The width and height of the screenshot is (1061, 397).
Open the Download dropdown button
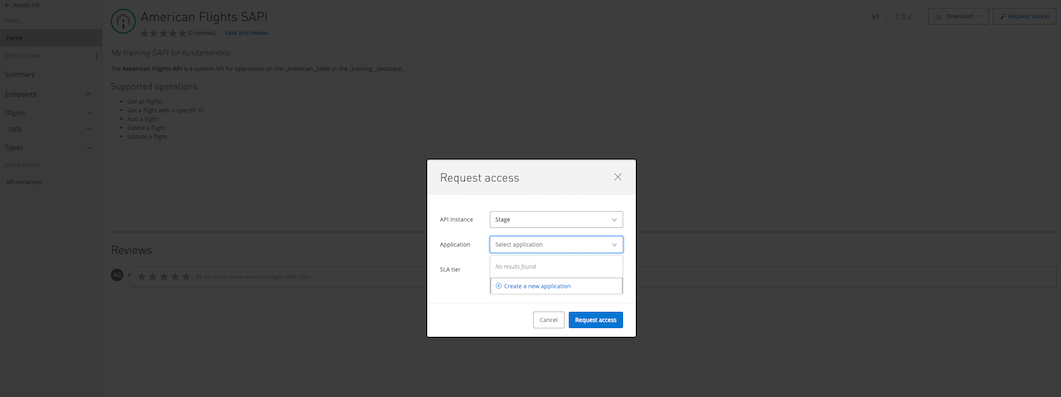(x=958, y=16)
